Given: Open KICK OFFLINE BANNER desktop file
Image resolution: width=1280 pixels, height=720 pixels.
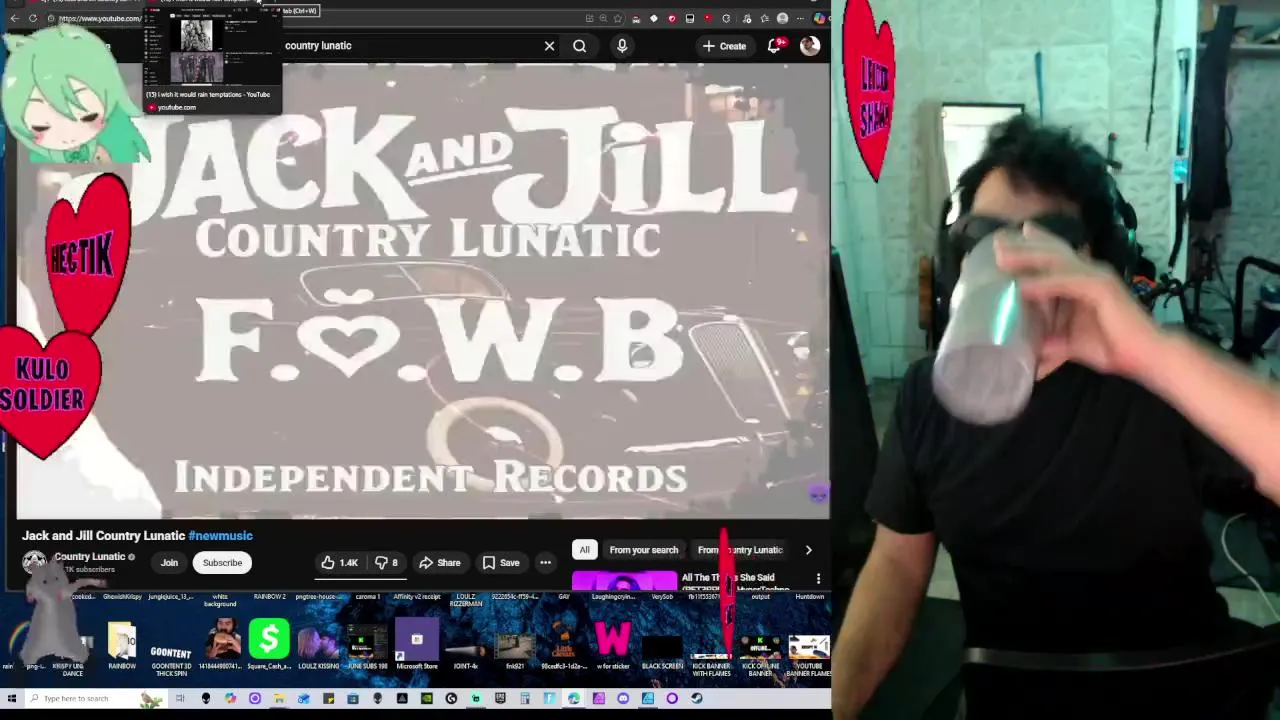Looking at the screenshot, I should click(x=760, y=655).
